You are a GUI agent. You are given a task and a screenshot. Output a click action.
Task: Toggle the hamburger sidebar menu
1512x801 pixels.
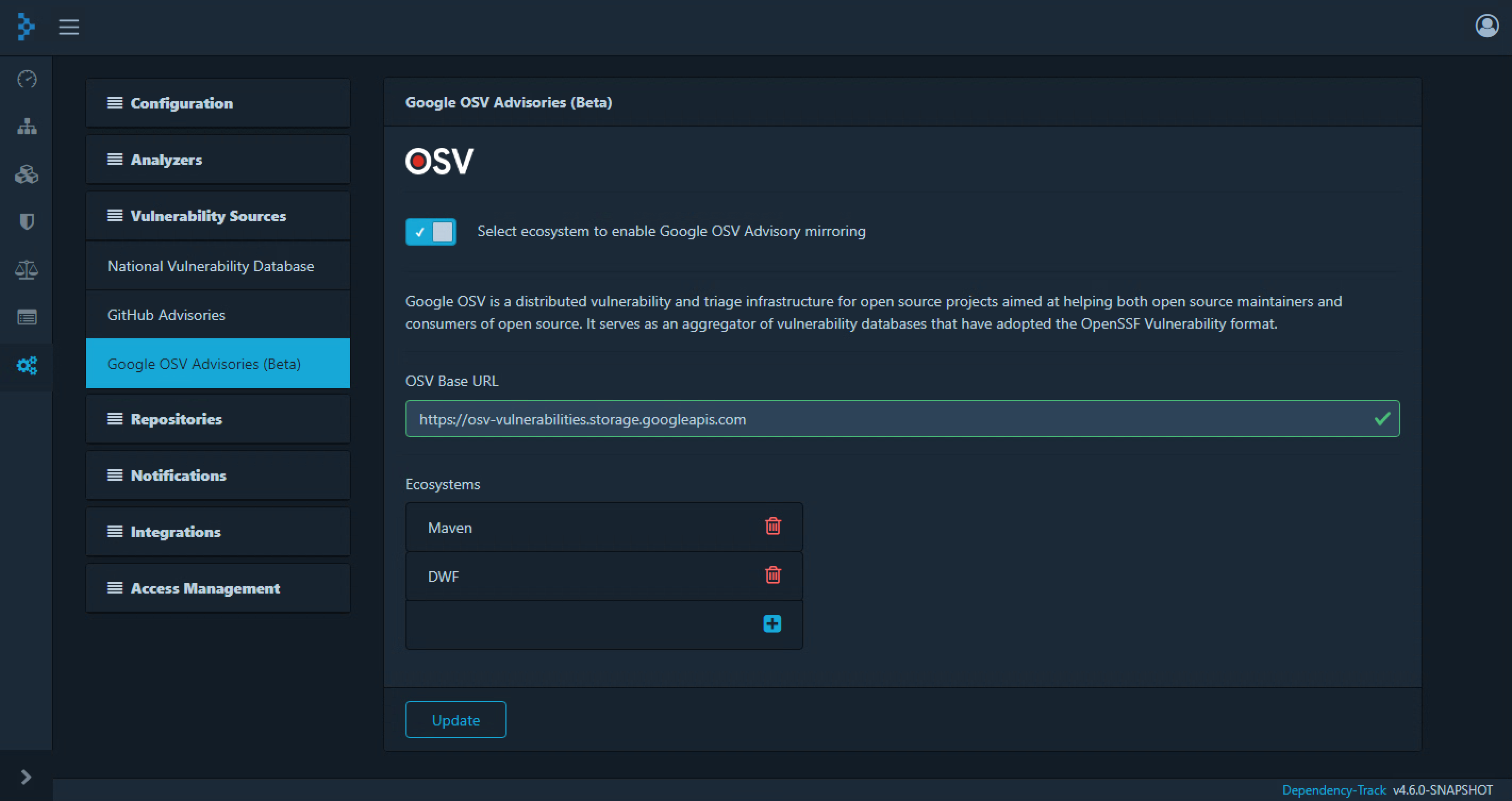[69, 27]
